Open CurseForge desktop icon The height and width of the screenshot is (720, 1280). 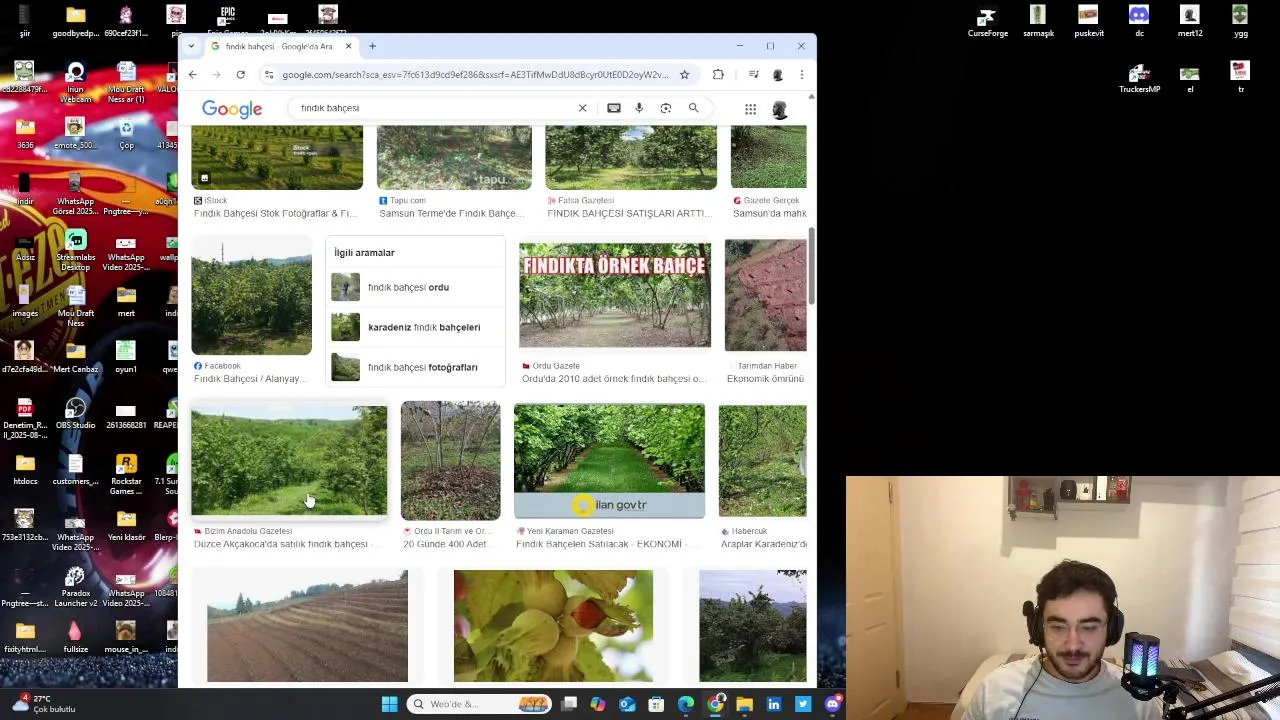987,21
